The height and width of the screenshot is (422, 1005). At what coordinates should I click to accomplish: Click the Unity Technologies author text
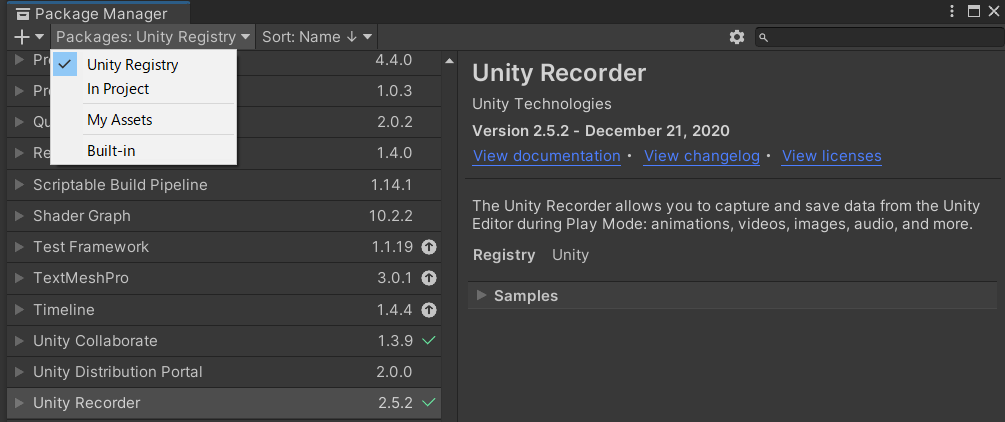click(542, 104)
